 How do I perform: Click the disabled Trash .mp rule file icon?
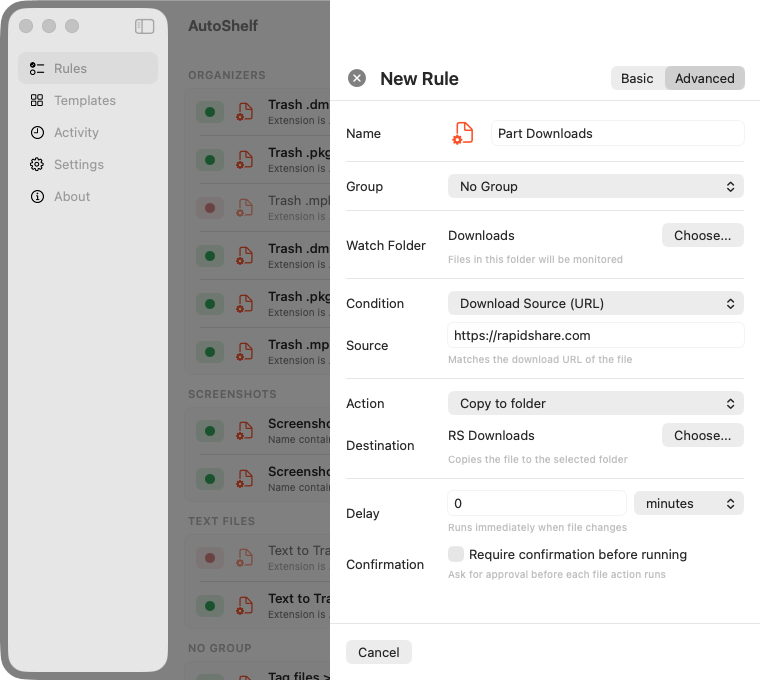pos(245,208)
